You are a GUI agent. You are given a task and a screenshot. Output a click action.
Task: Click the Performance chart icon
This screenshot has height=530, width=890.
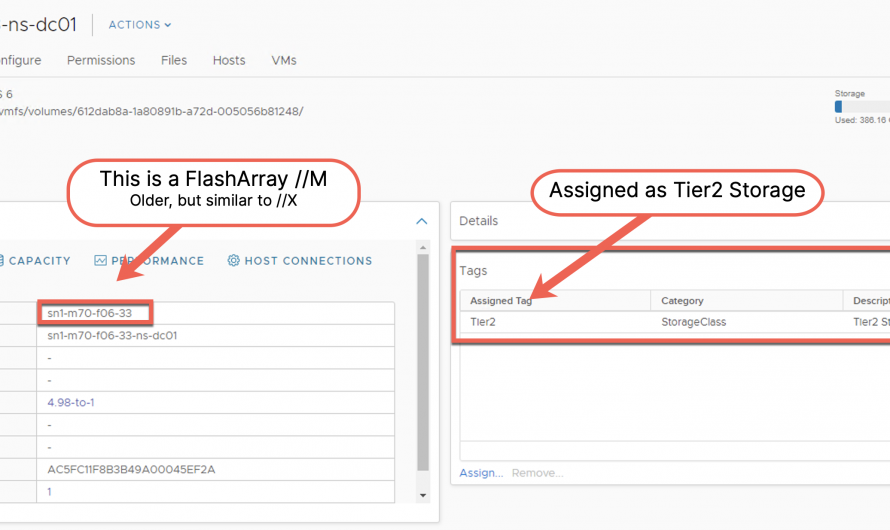pos(100,261)
